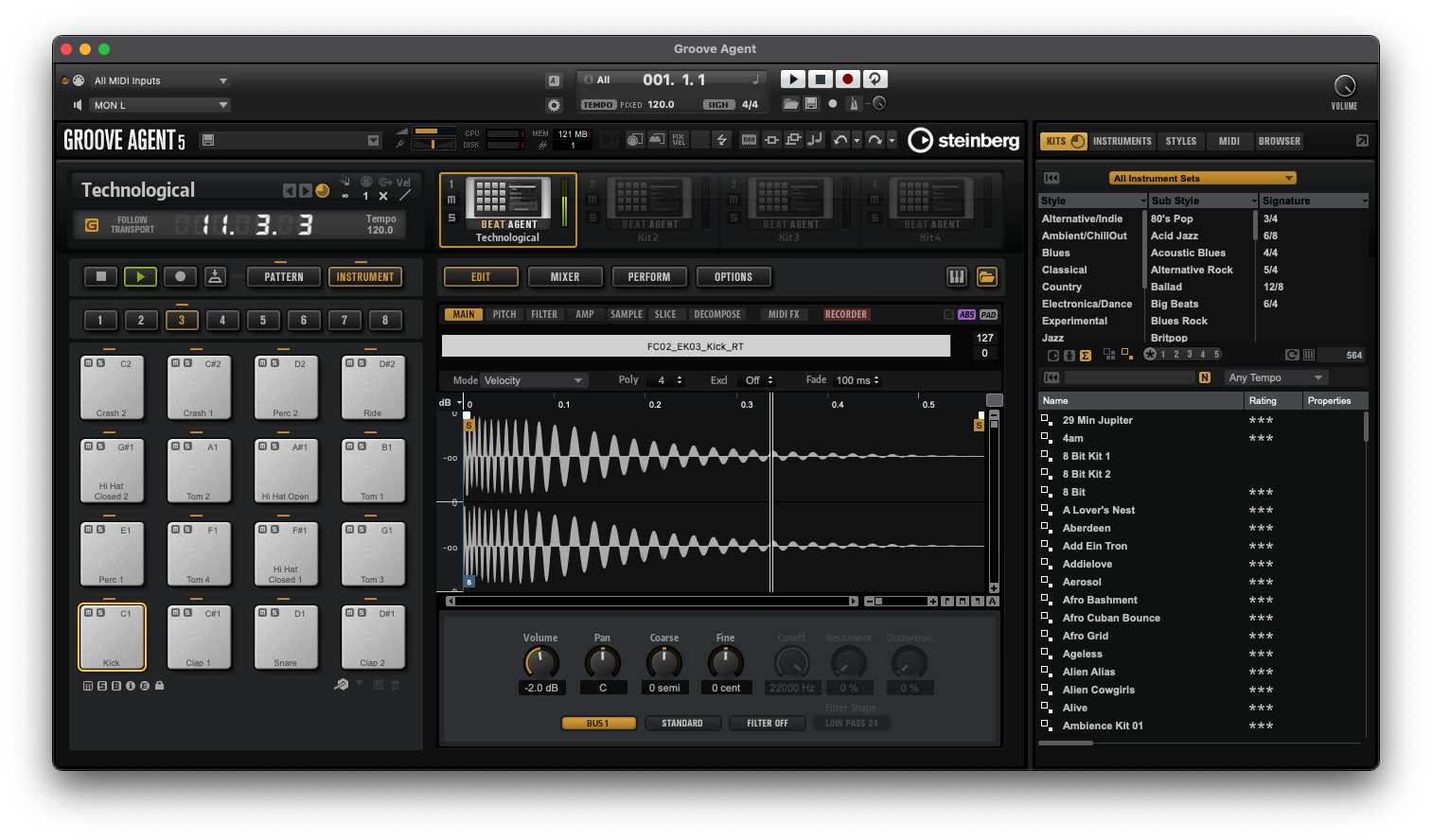Viewport: 1432px width, 840px height.
Task: Click the save preset disk icon
Action: [208, 140]
